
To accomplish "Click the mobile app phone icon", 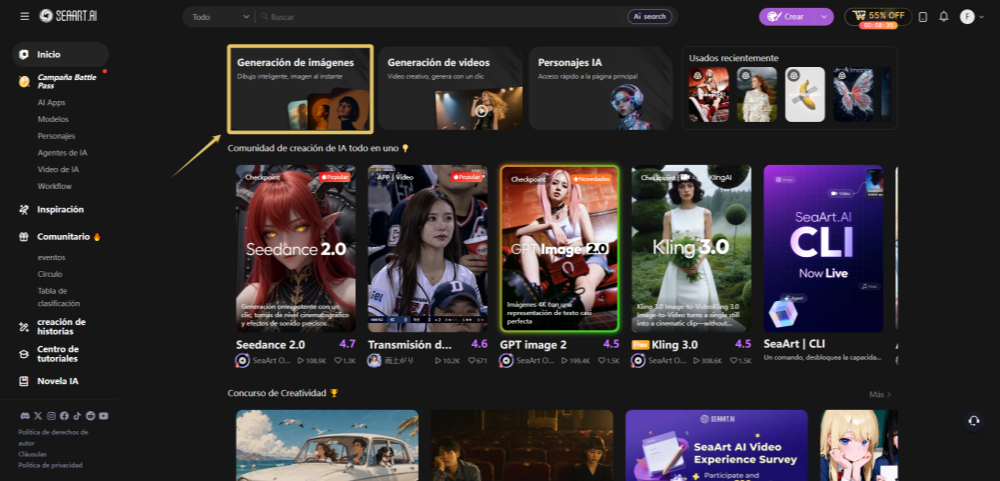I will coord(923,17).
